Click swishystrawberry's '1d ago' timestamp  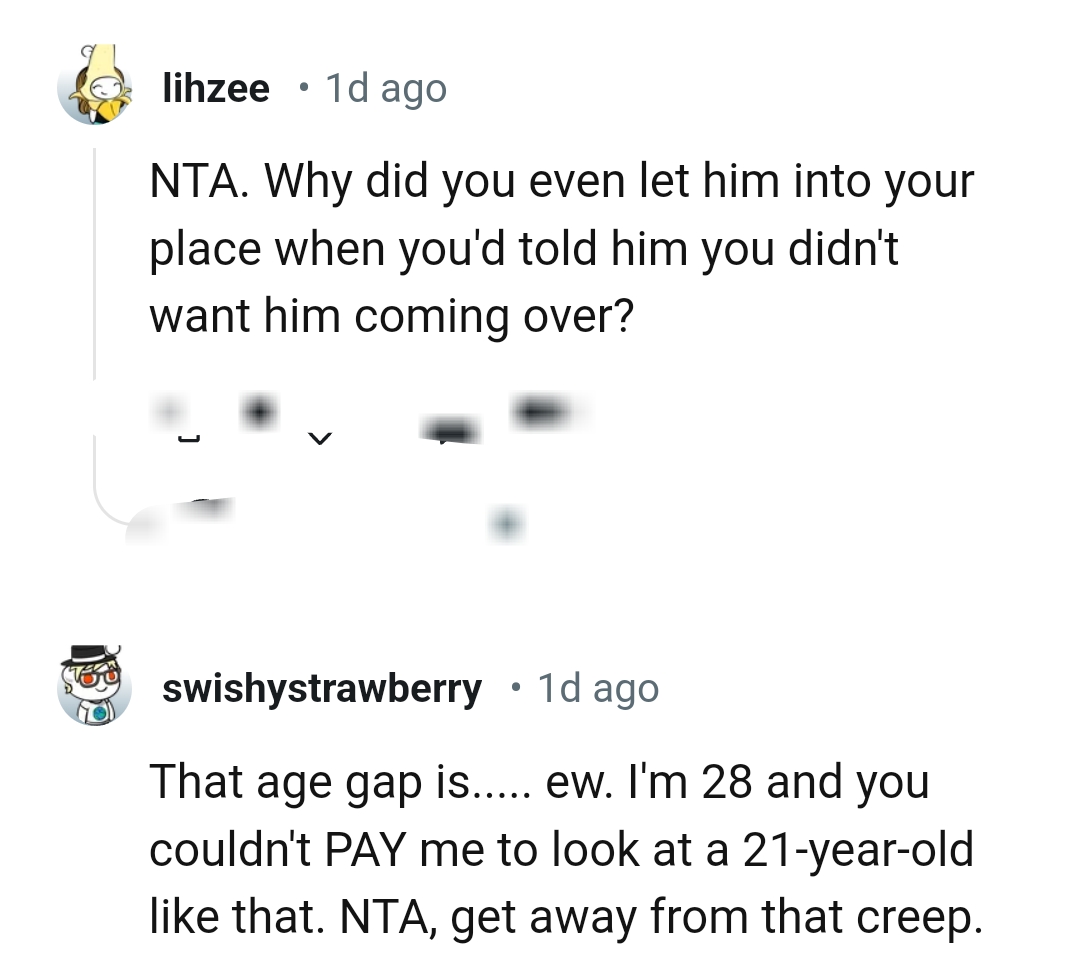pyautogui.click(x=597, y=688)
